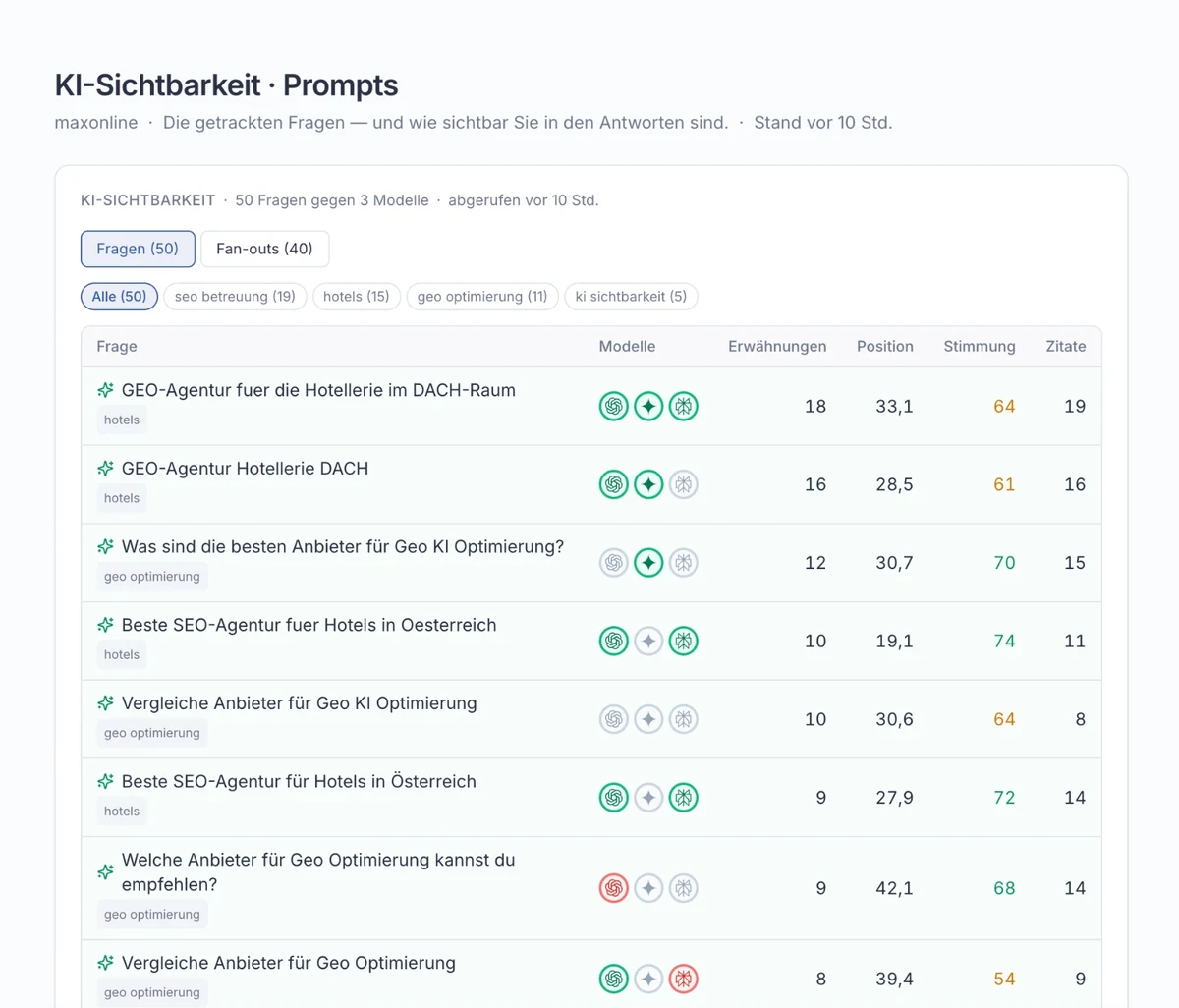Open 'Vergleiche Anbieter für Geo Optimierung' question
Image resolution: width=1179 pixels, height=1008 pixels.
pyautogui.click(x=289, y=963)
